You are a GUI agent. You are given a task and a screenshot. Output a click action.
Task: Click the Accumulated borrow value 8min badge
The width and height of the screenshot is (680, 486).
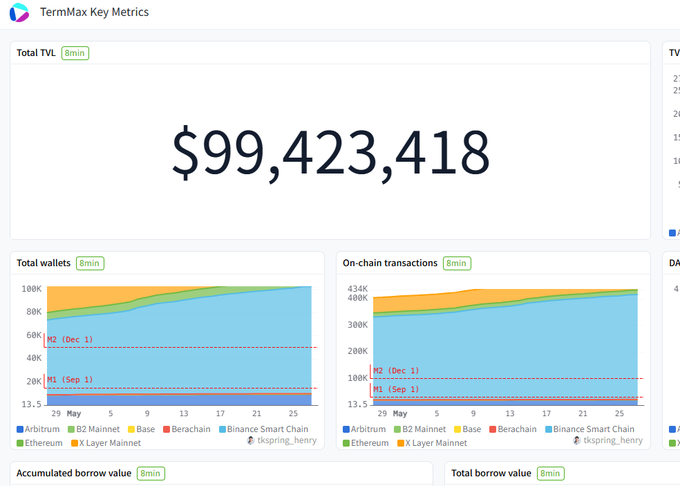[150, 473]
